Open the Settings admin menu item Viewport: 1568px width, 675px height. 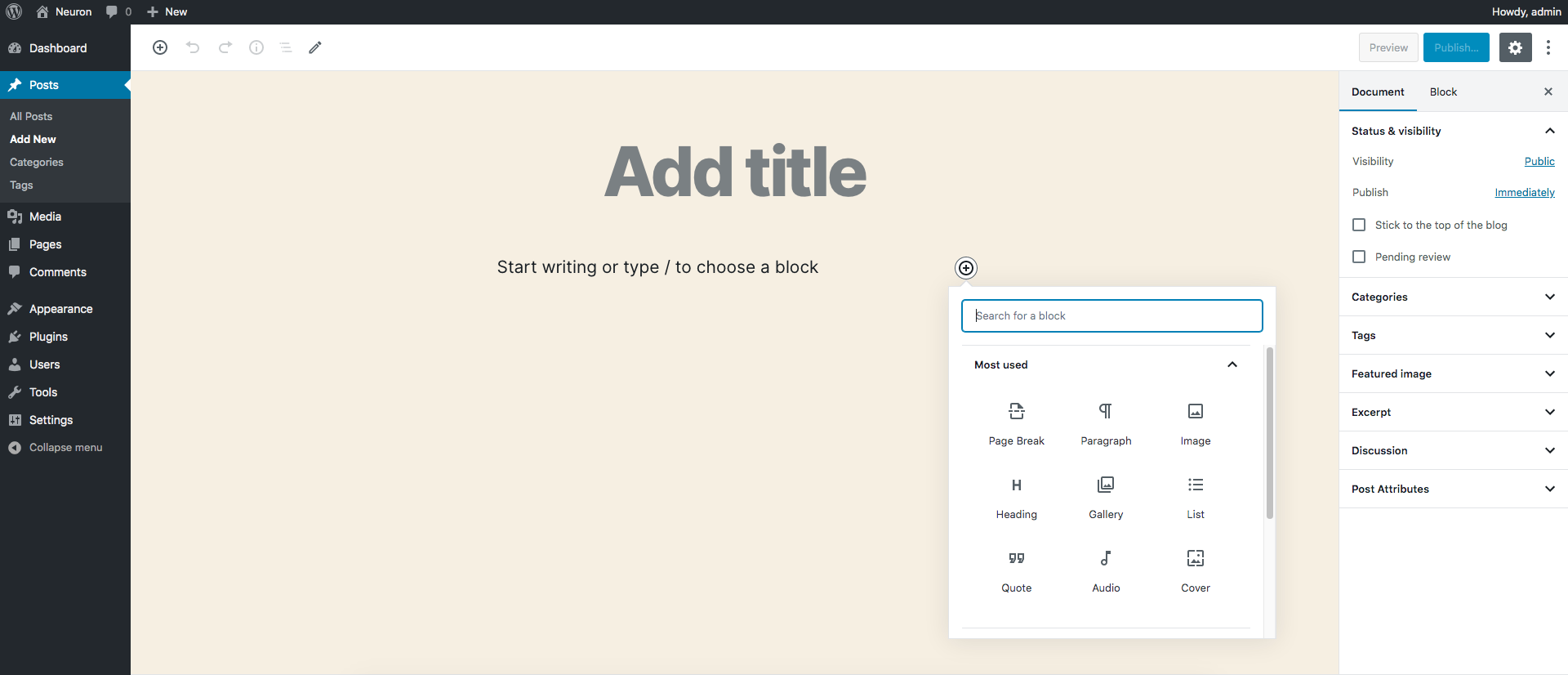point(65,420)
